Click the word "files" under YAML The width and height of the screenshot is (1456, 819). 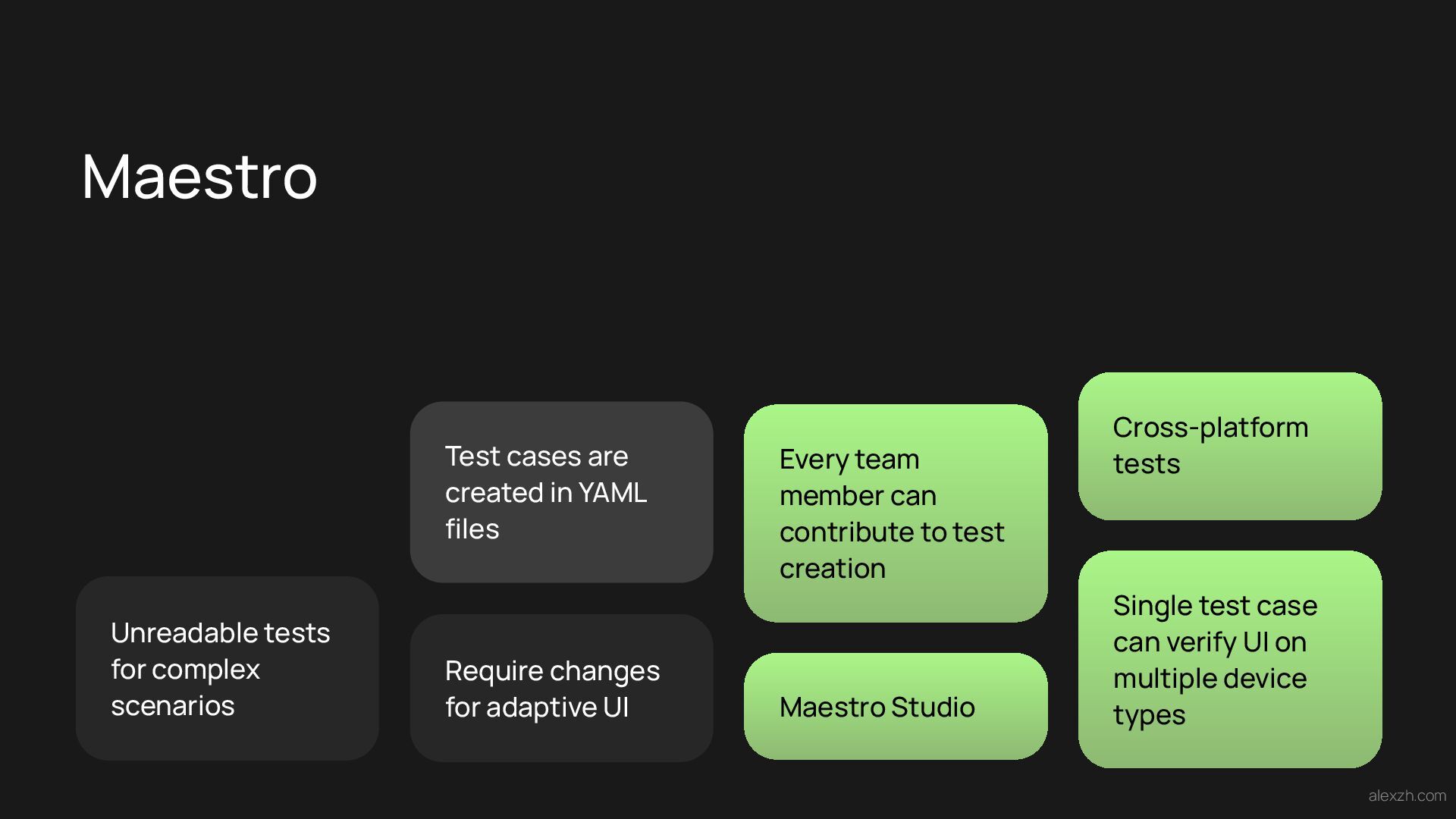pos(472,529)
